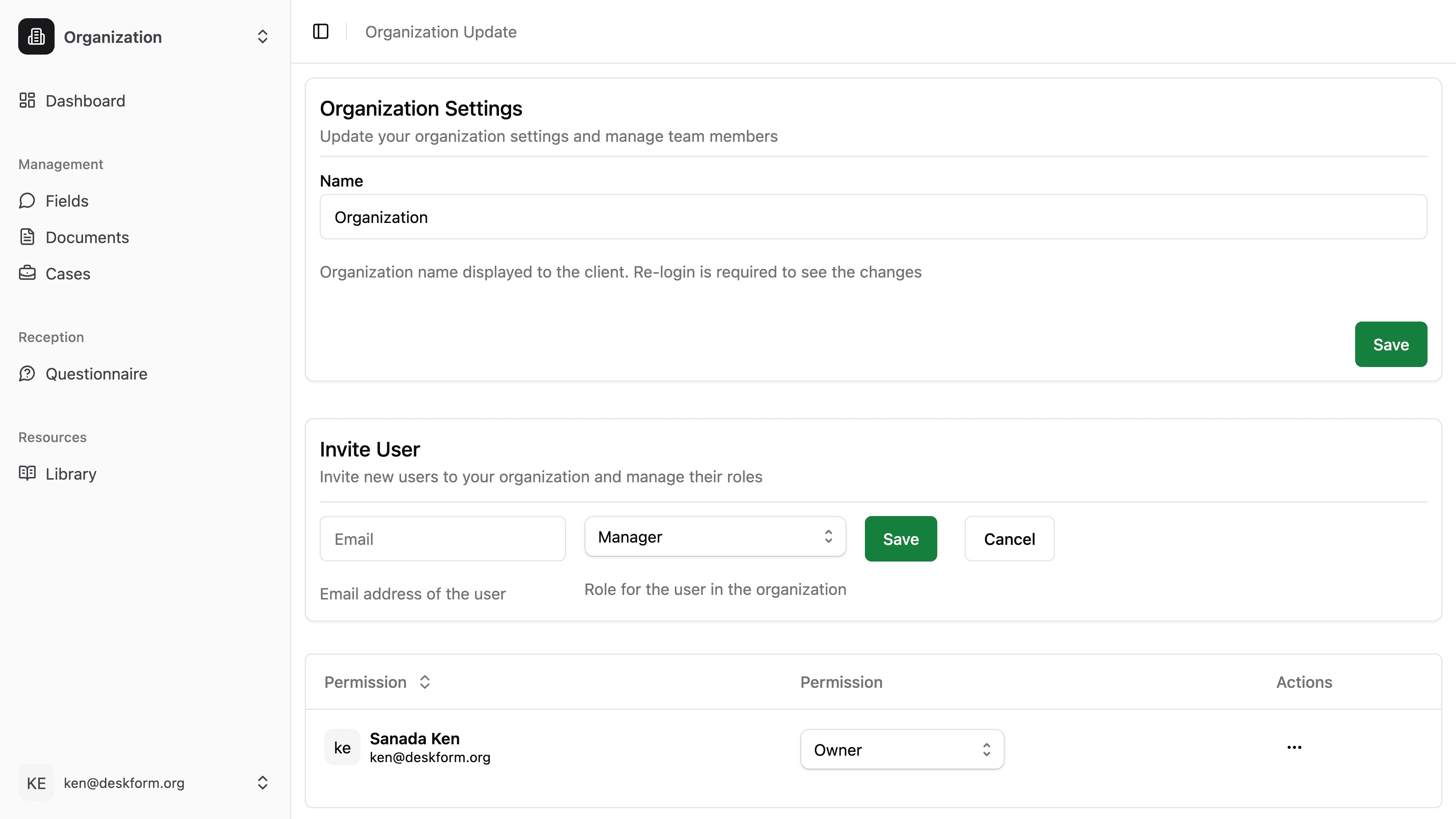Expand the Organization switcher chevron
Screen dimensions: 1456x819
[x=262, y=37]
